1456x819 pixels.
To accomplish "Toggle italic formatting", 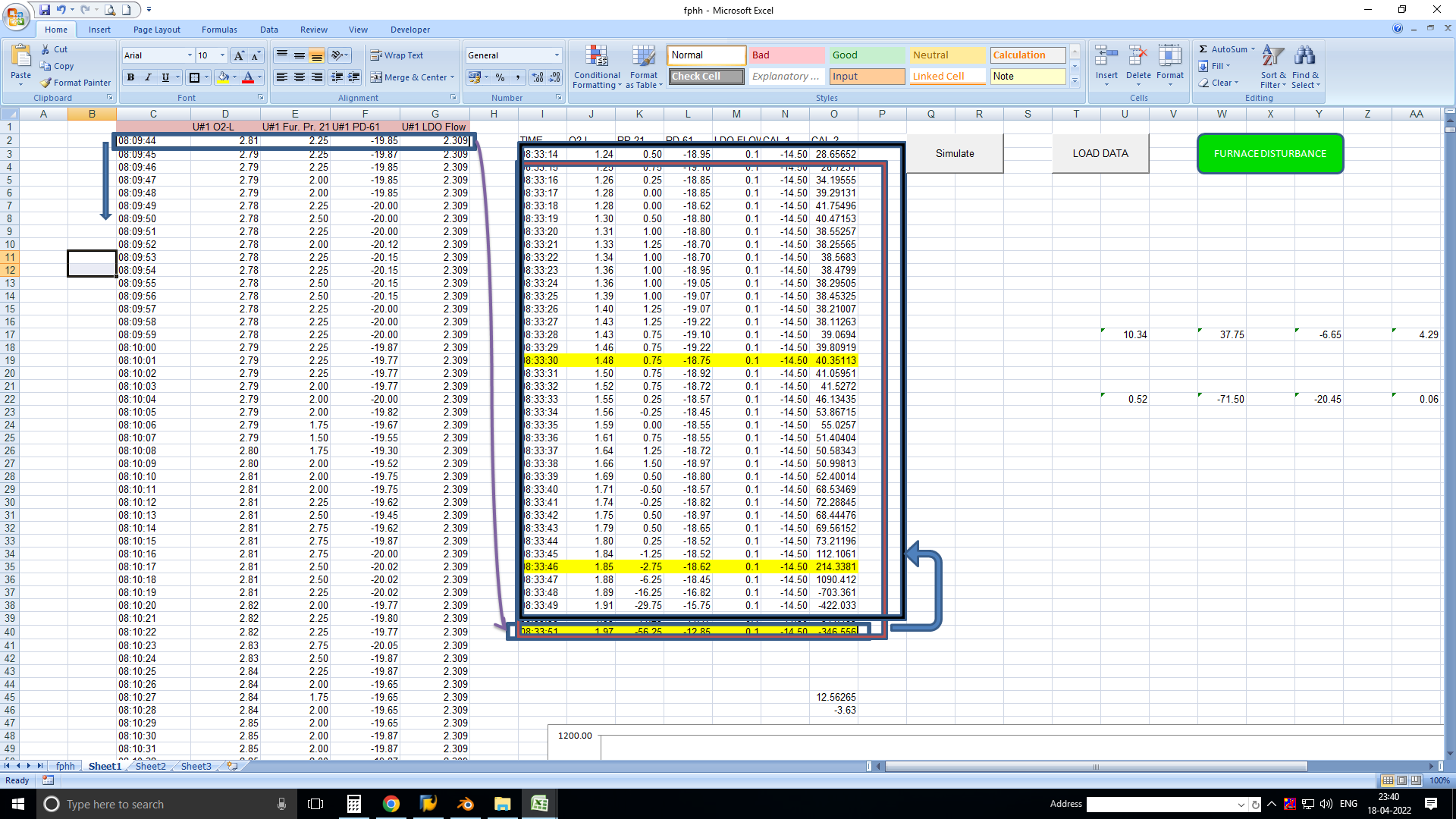I will (x=148, y=77).
